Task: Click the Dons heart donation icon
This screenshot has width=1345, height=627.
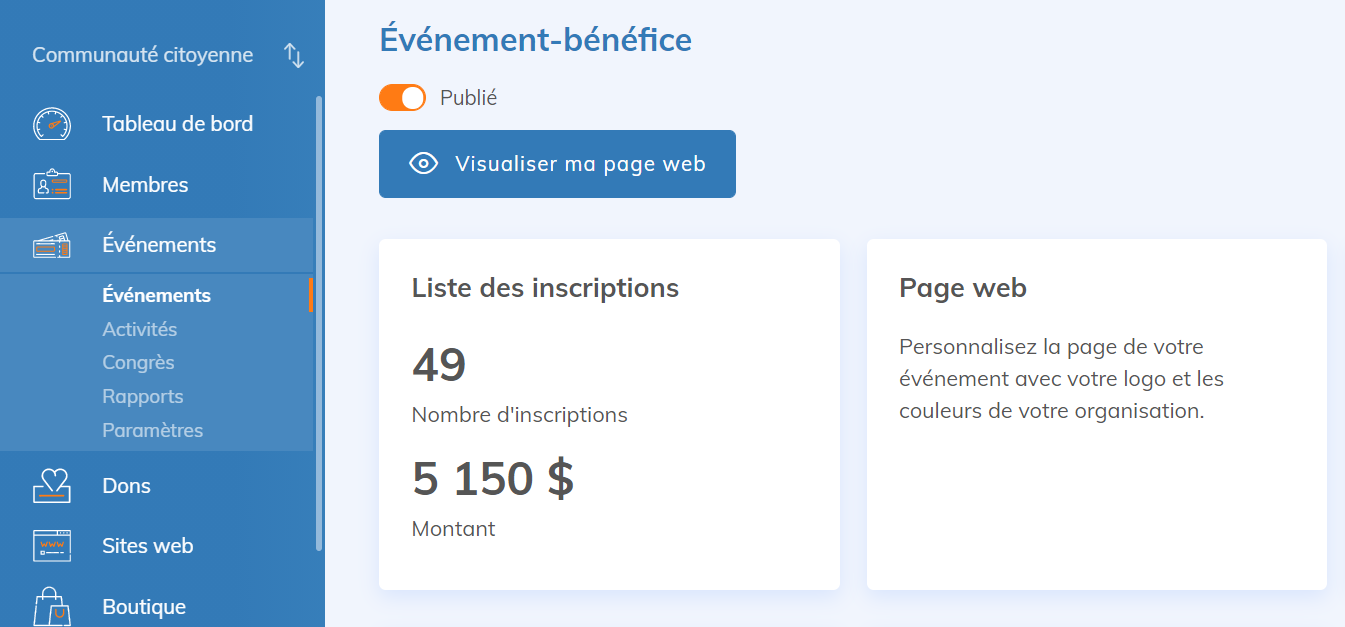Action: point(52,486)
